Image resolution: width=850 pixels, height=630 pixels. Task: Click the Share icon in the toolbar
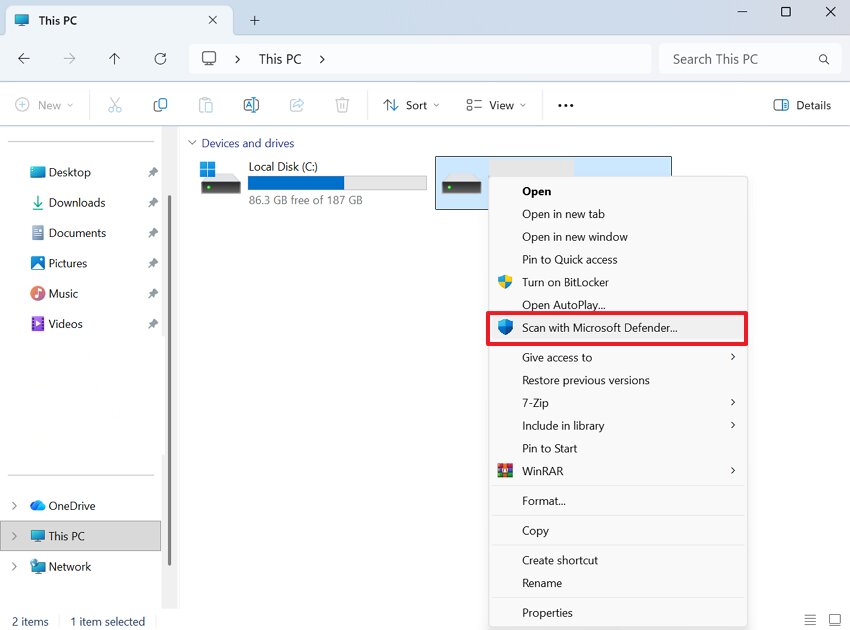pos(296,104)
